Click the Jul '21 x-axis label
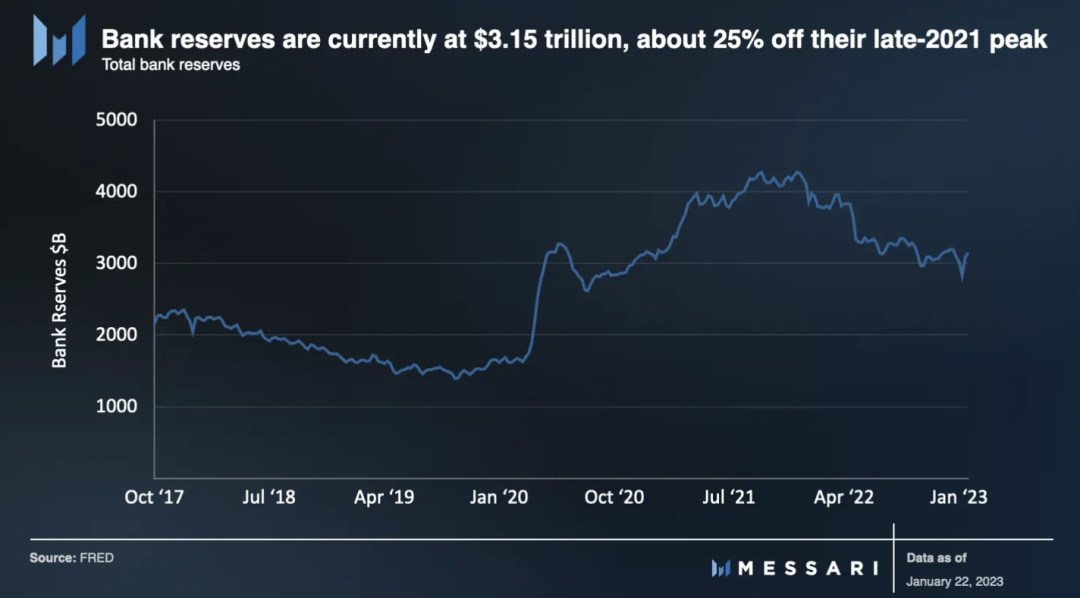This screenshot has height=598, width=1080. pos(729,497)
